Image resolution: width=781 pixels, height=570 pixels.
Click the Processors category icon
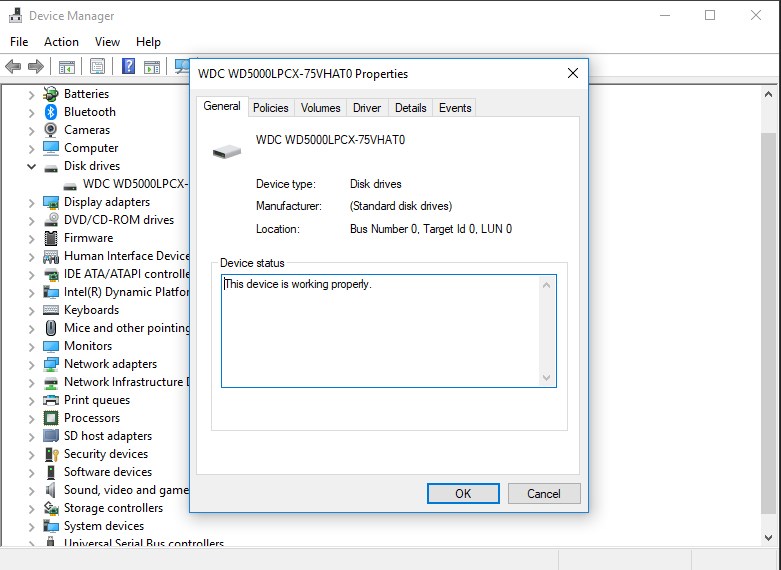[51, 418]
